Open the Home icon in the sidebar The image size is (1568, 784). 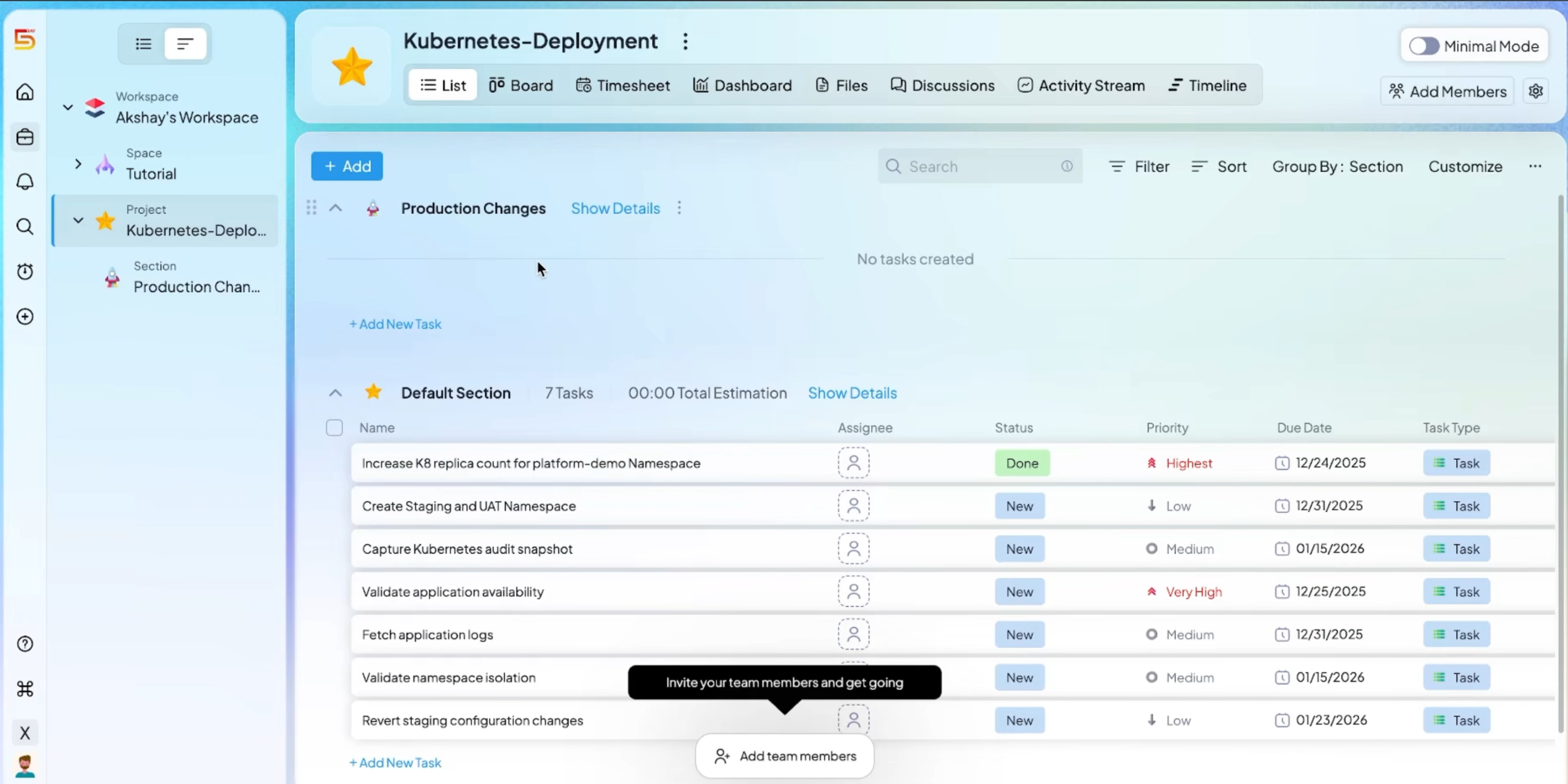coord(25,92)
